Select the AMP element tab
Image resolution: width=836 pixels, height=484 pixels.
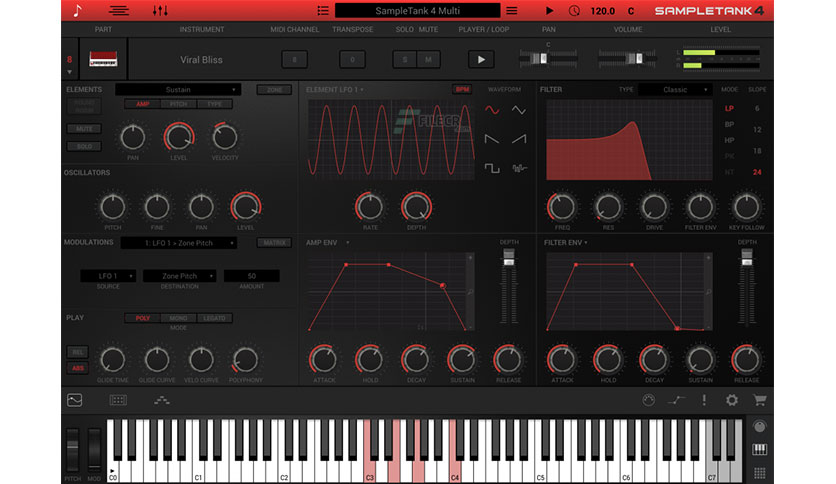coord(142,104)
